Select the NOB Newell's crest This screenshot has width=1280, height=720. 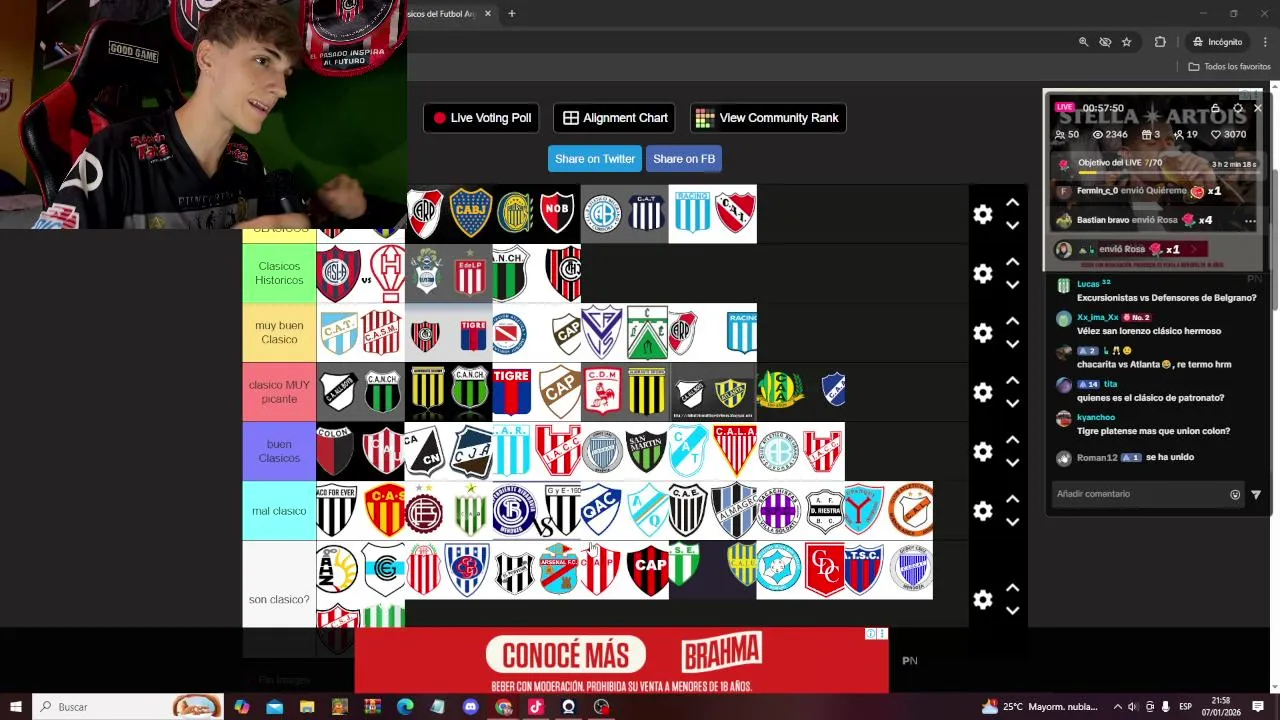557,213
